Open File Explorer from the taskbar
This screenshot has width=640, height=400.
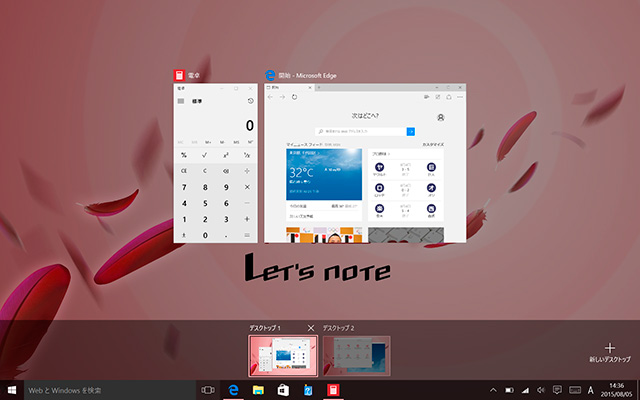258,390
